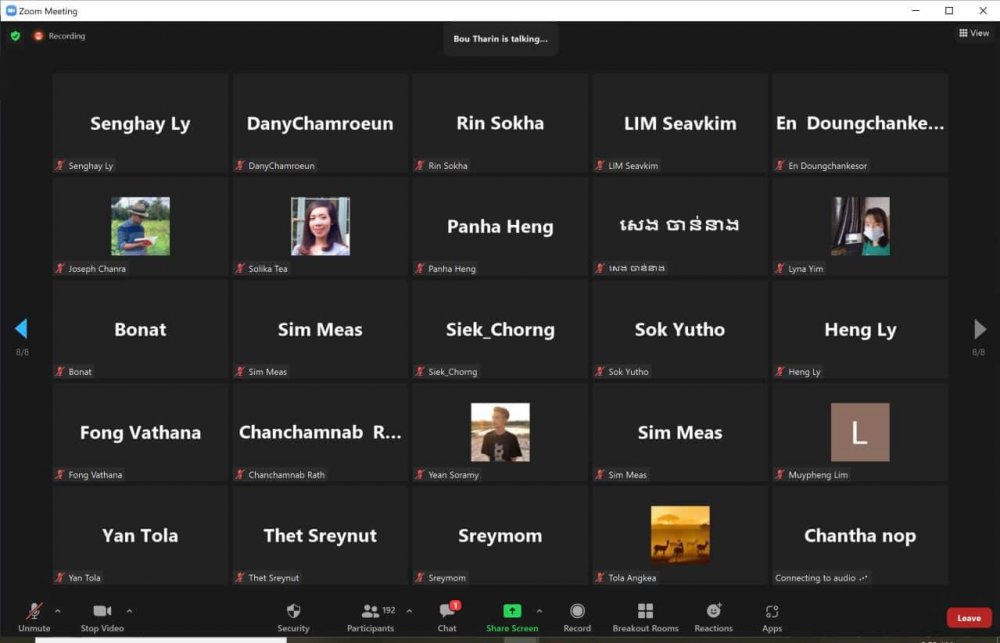This screenshot has width=1000, height=643.
Task: Expand audio options arrow beside Unmute
Action: pyautogui.click(x=57, y=611)
